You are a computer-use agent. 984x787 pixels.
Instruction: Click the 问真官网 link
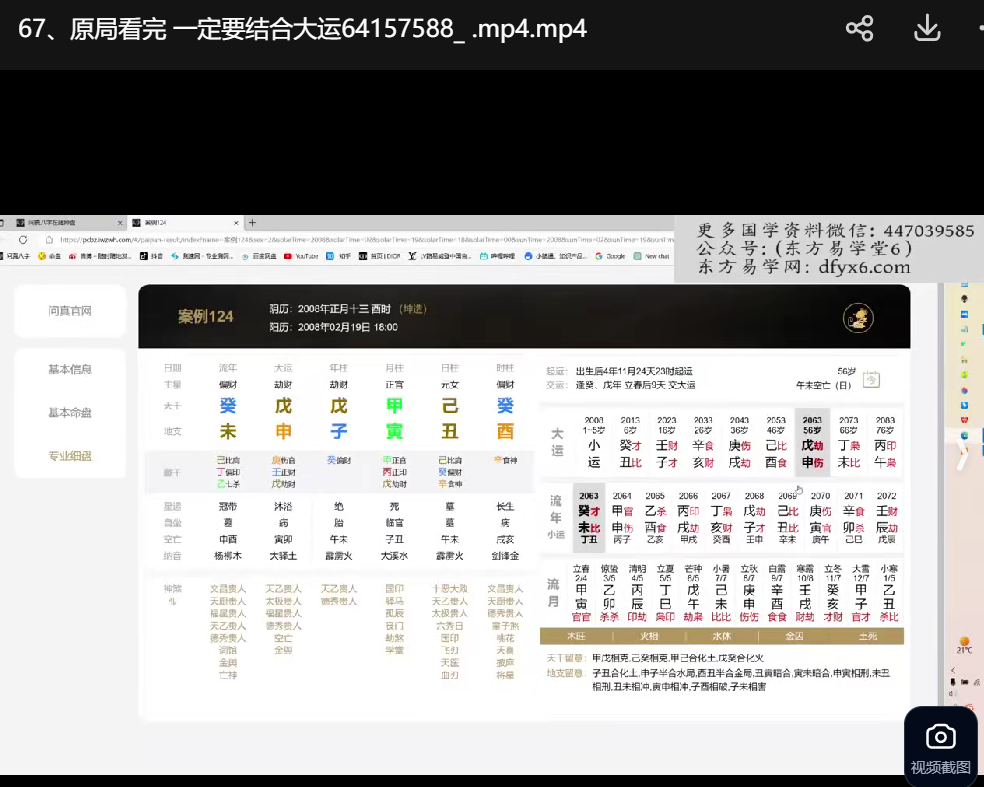(x=70, y=311)
